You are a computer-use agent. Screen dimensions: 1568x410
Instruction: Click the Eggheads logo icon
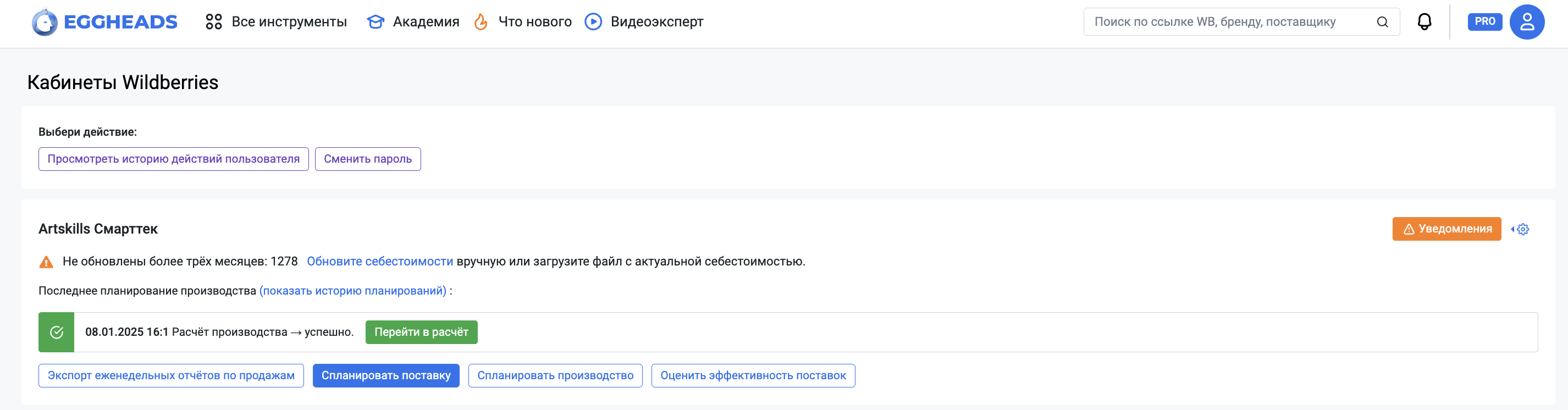pos(45,23)
